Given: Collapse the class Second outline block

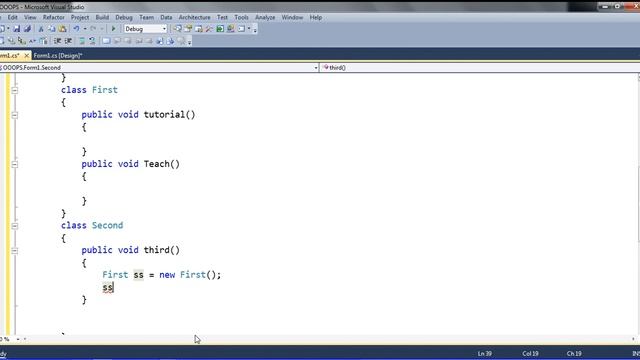Looking at the screenshot, I should [x=15, y=226].
